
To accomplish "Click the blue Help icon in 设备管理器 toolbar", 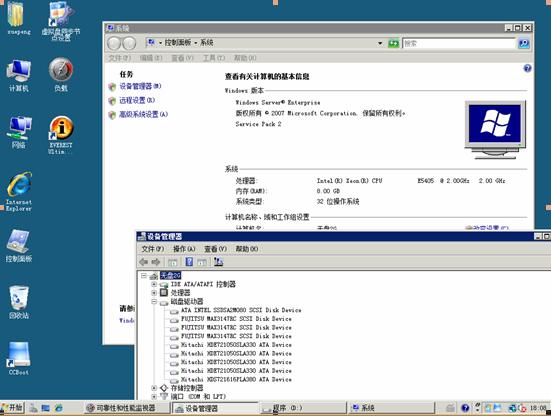I will click(189, 262).
